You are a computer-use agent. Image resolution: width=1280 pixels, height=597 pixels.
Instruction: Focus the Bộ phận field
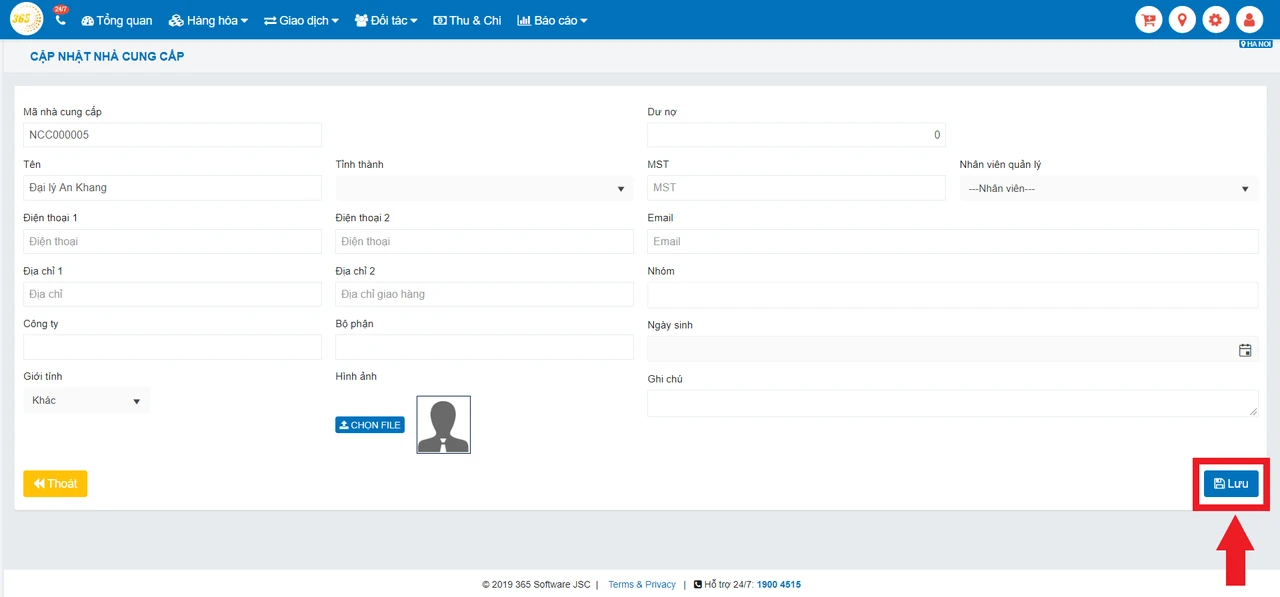pos(484,347)
